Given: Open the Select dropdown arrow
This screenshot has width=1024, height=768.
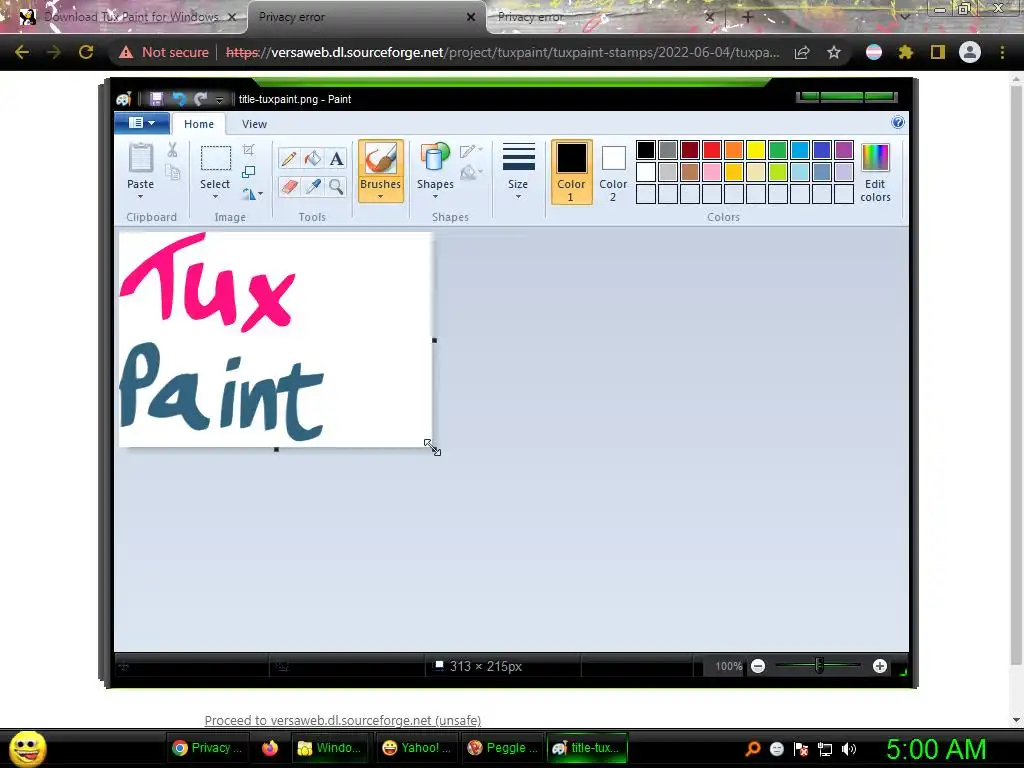Looking at the screenshot, I should [215, 197].
